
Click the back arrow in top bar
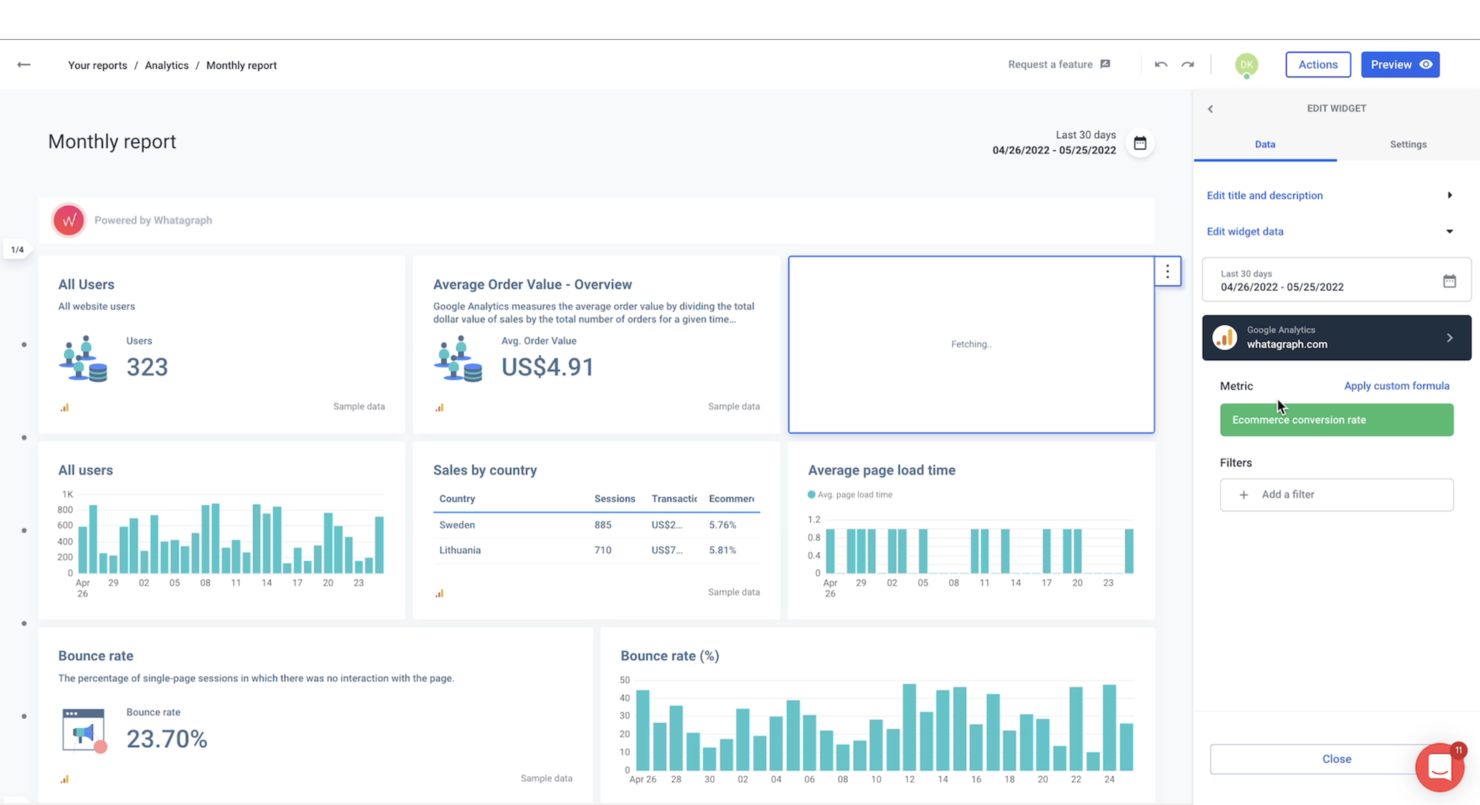click(24, 65)
